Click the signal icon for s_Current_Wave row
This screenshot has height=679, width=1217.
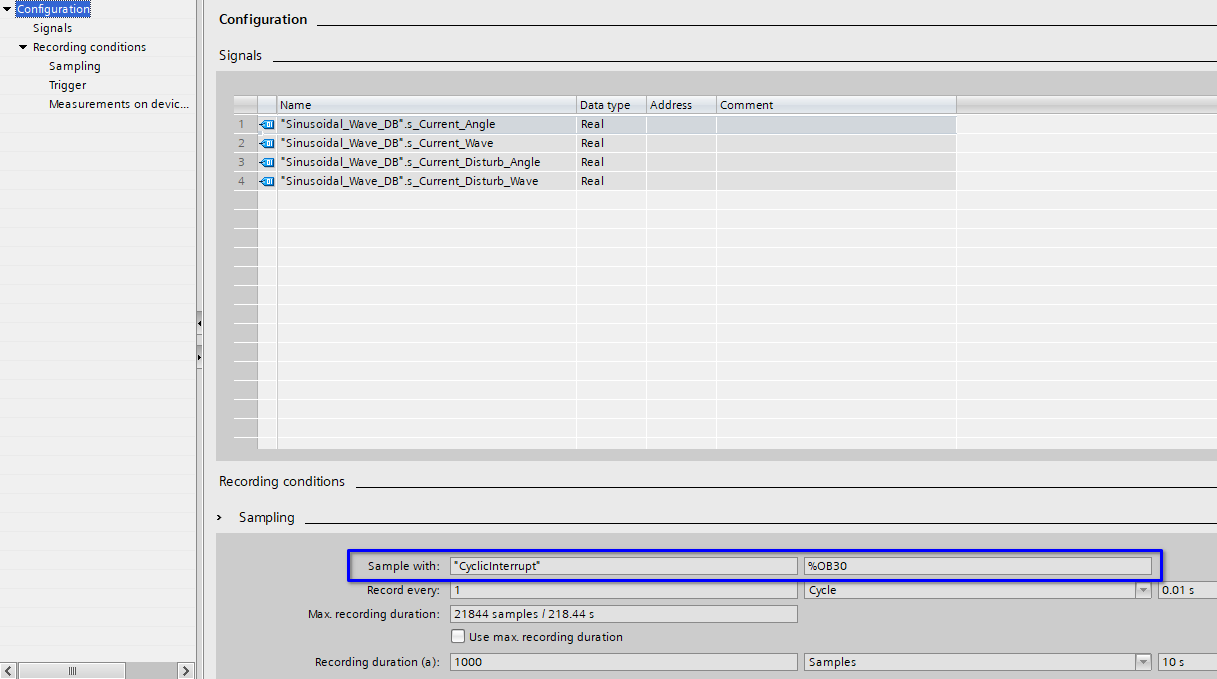tap(267, 144)
